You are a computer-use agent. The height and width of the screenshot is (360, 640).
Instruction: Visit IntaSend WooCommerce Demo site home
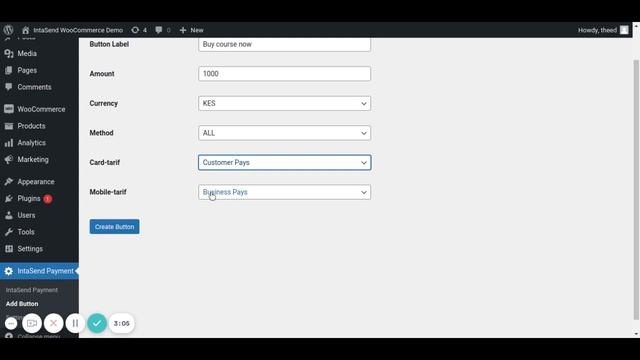72,30
